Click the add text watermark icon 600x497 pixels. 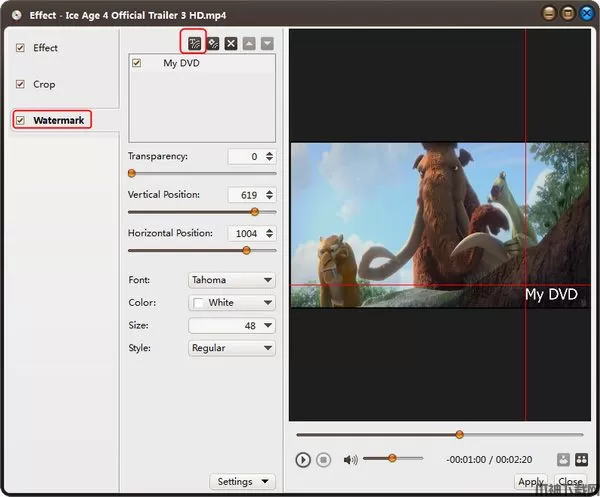click(195, 43)
